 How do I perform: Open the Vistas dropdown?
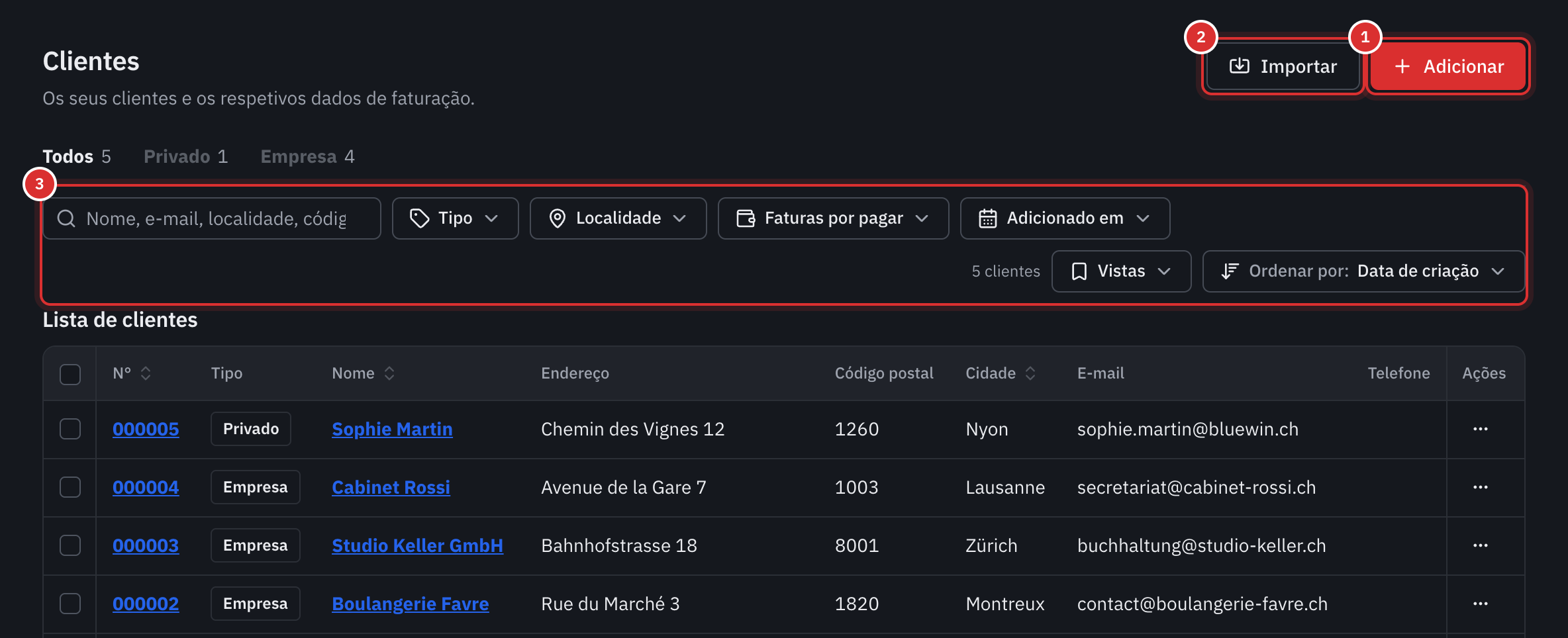(x=1121, y=271)
